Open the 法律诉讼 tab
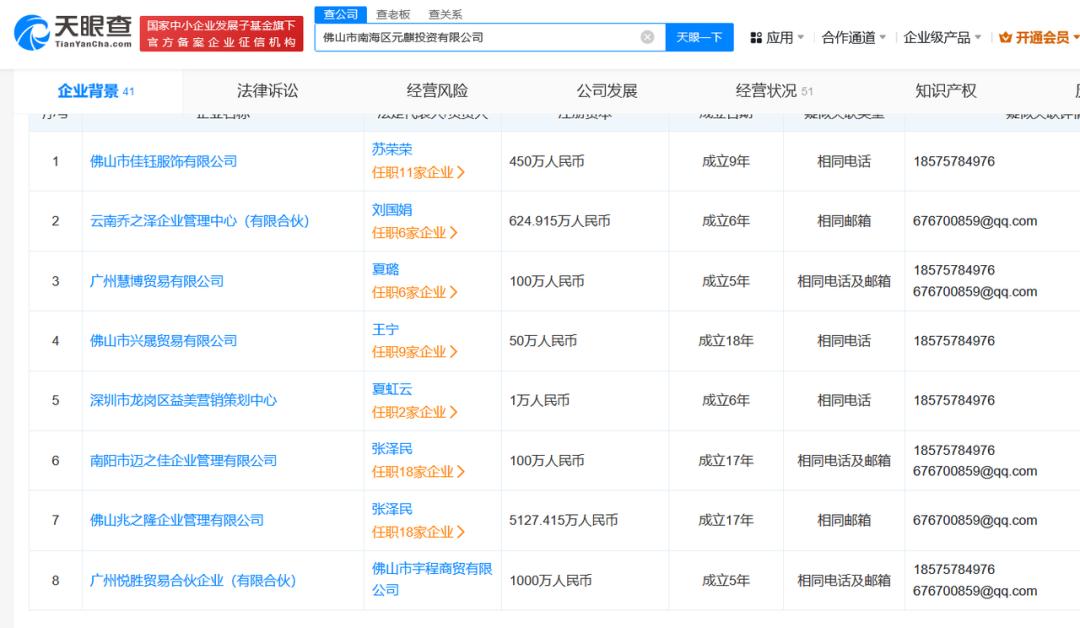Image resolution: width=1080 pixels, height=628 pixels. tap(267, 91)
